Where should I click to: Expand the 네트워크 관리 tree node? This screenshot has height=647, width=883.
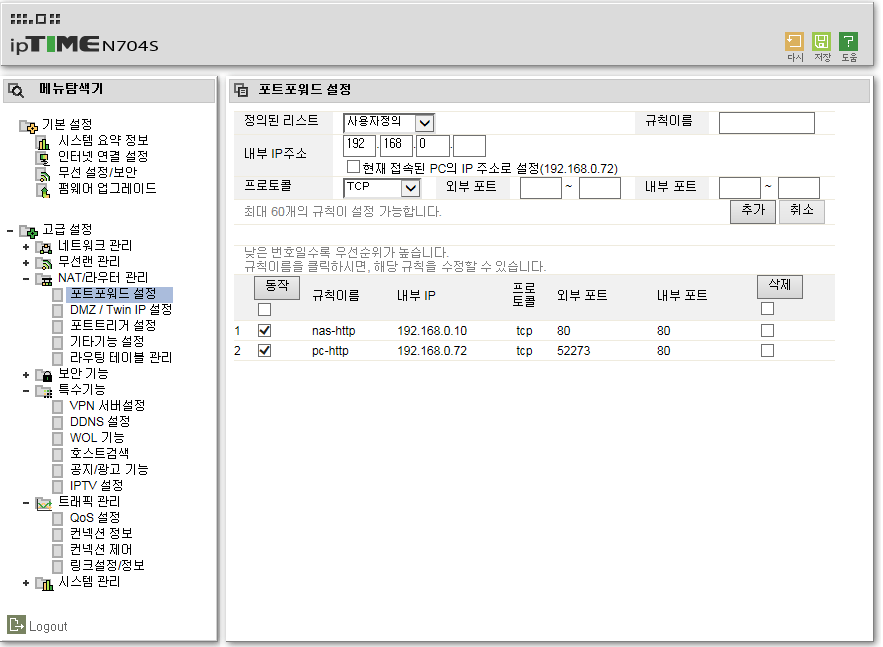(x=25, y=247)
